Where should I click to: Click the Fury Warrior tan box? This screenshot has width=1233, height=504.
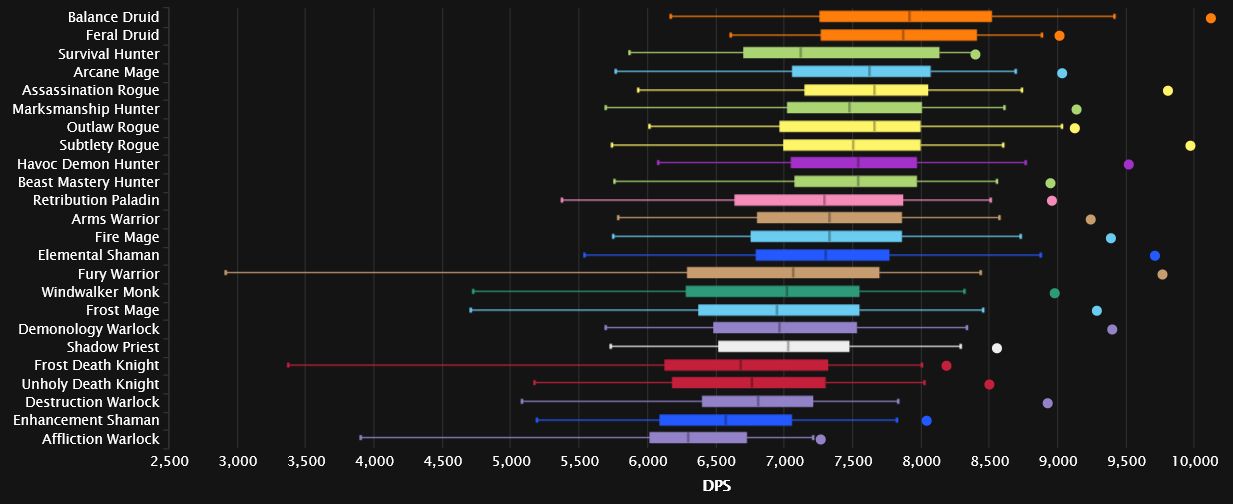pos(782,273)
